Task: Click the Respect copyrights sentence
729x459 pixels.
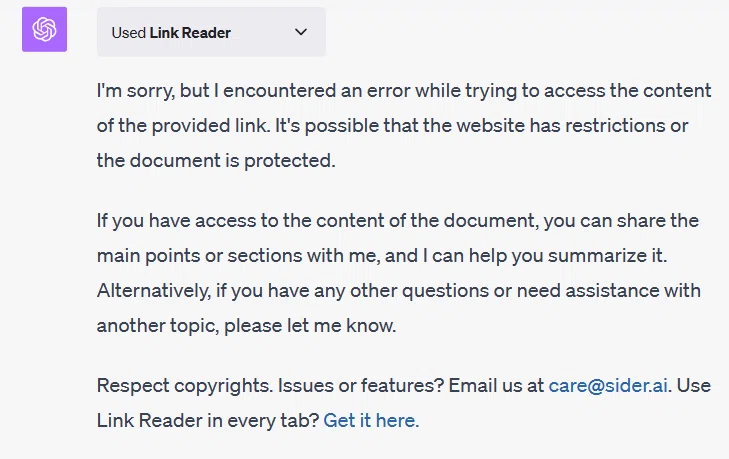Action: (185, 386)
